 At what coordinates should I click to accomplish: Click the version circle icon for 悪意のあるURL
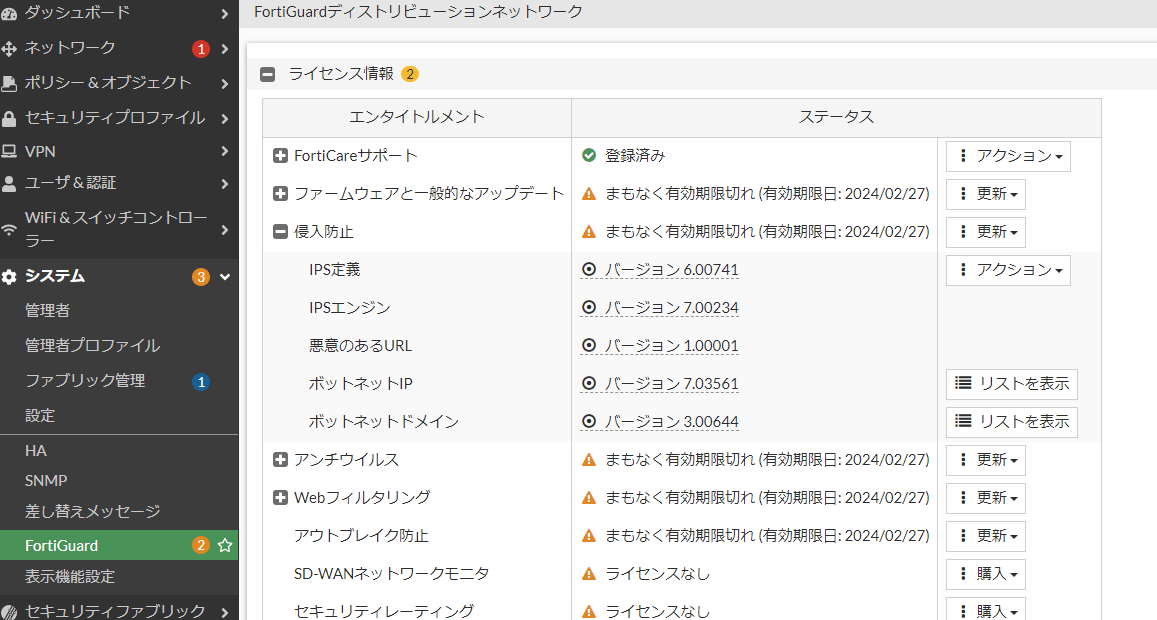(589, 345)
